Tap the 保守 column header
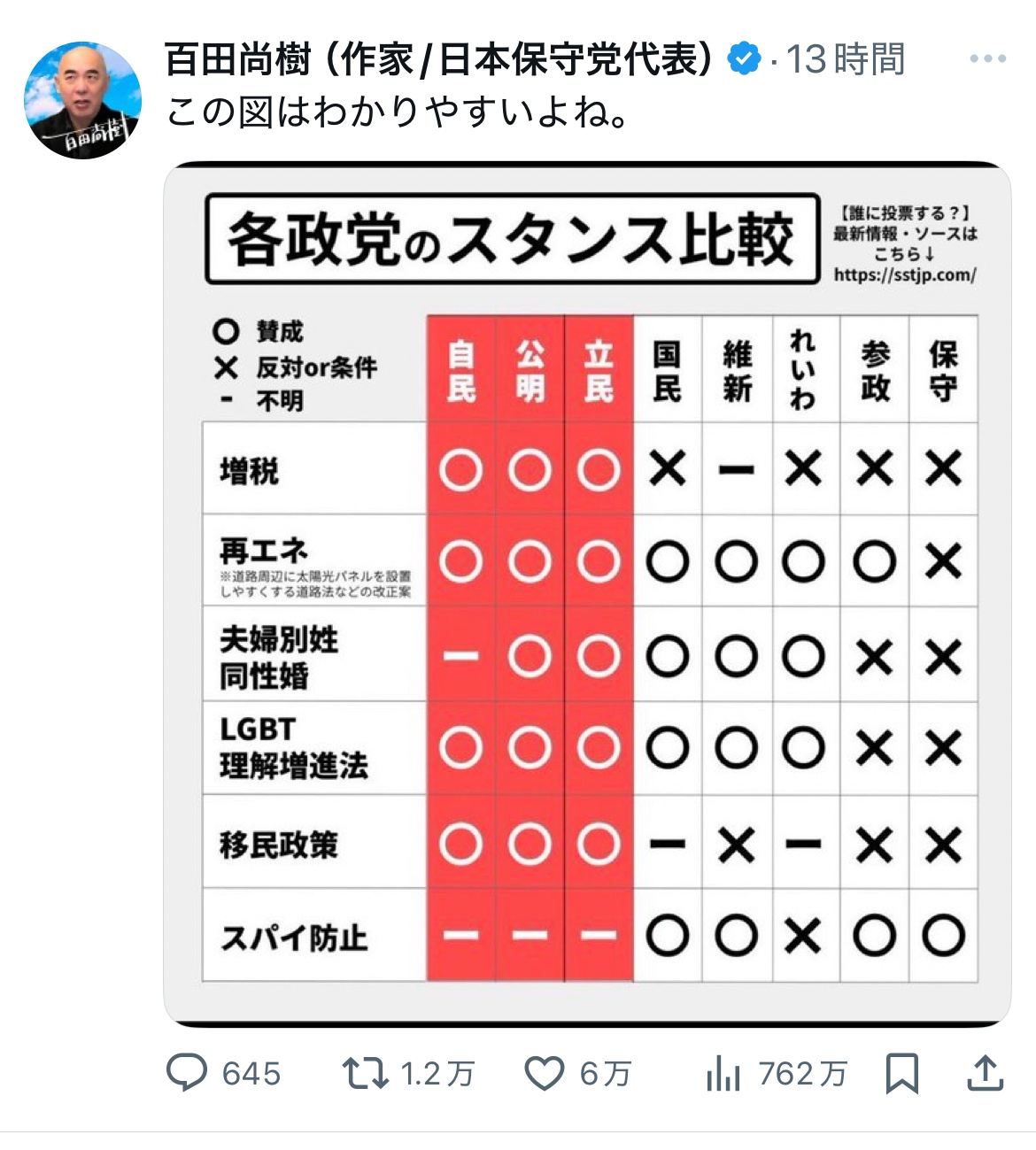The image size is (1036, 1150). pos(943,370)
